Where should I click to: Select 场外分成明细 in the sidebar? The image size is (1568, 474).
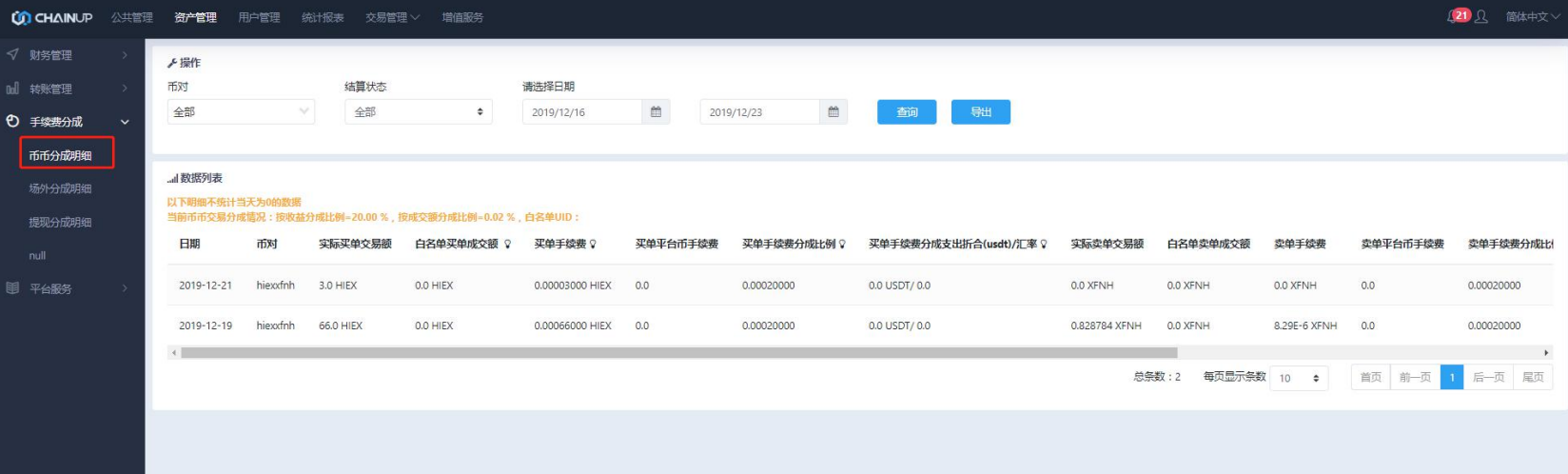tap(60, 188)
